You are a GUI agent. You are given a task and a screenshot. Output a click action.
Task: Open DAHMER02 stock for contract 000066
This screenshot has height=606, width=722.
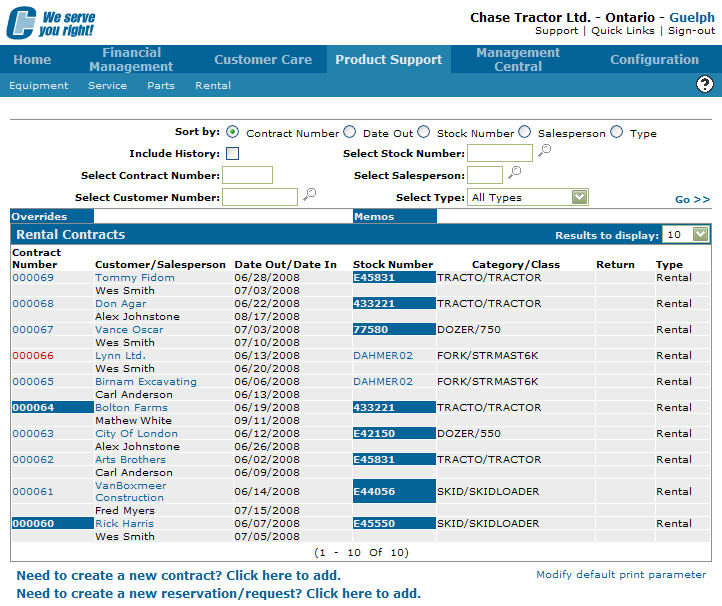pyautogui.click(x=383, y=355)
